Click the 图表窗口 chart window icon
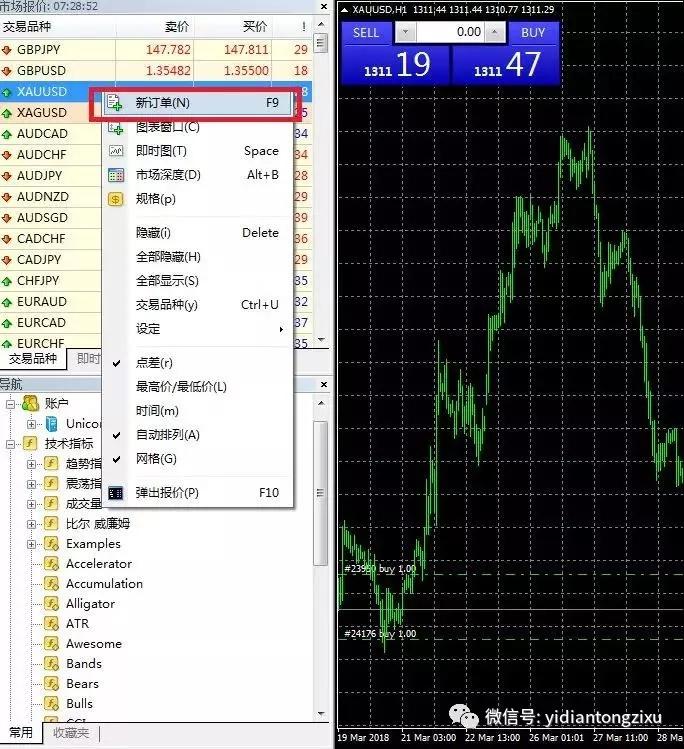 tap(115, 127)
